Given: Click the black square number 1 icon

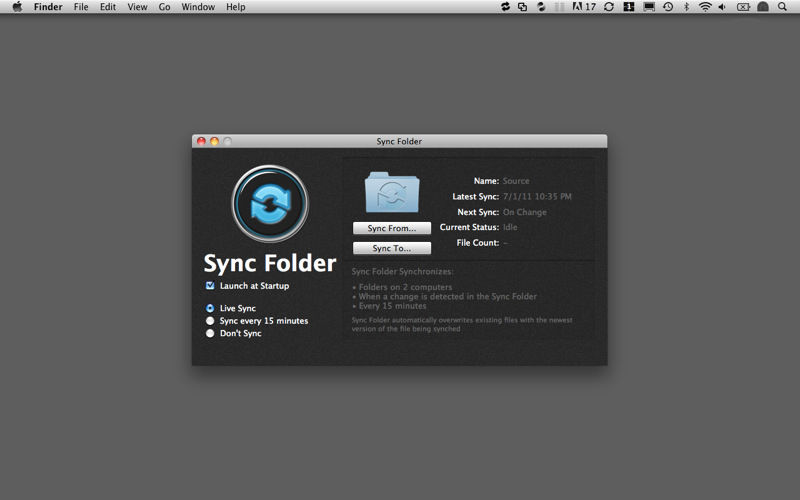Looking at the screenshot, I should [629, 7].
